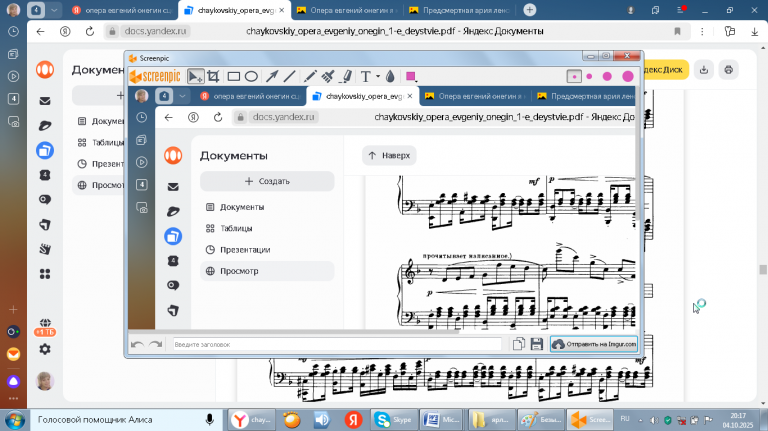Reload the page in the browser
Image resolution: width=768 pixels, height=431 pixels.
coord(90,31)
